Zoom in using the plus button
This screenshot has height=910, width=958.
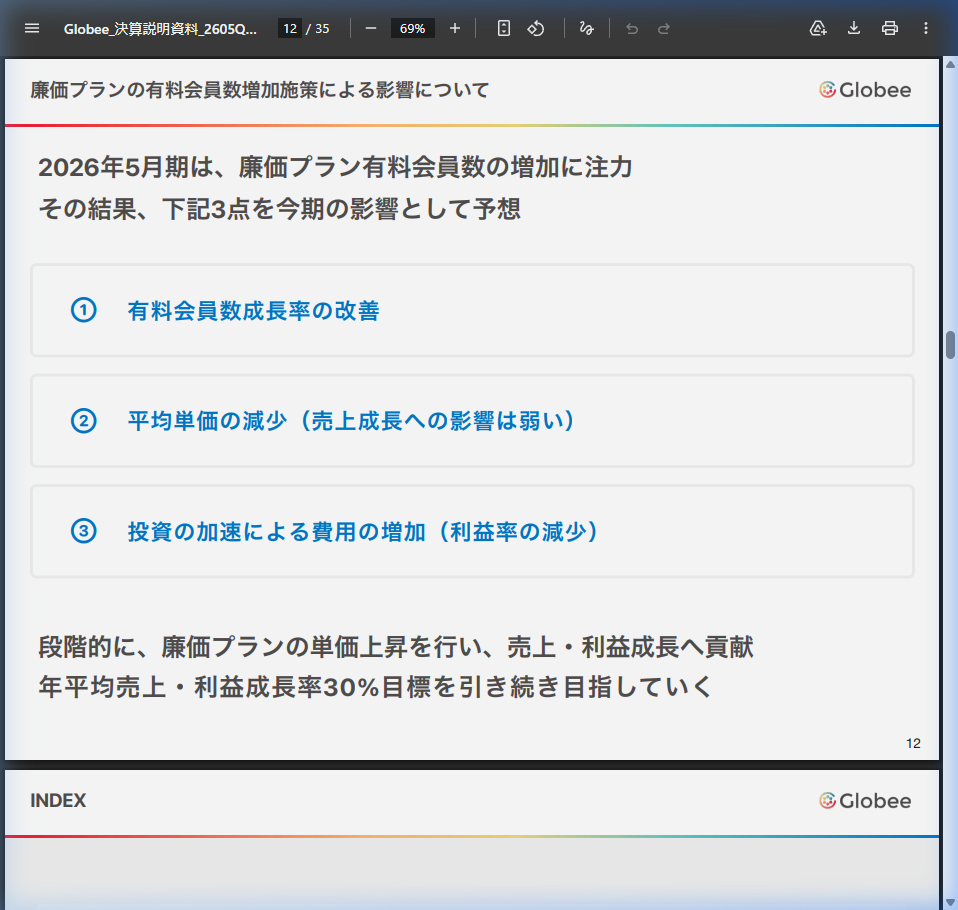tap(454, 28)
